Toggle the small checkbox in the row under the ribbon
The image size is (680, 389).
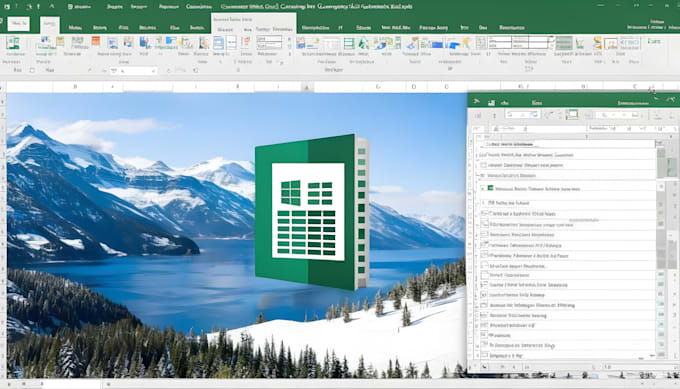32,70
